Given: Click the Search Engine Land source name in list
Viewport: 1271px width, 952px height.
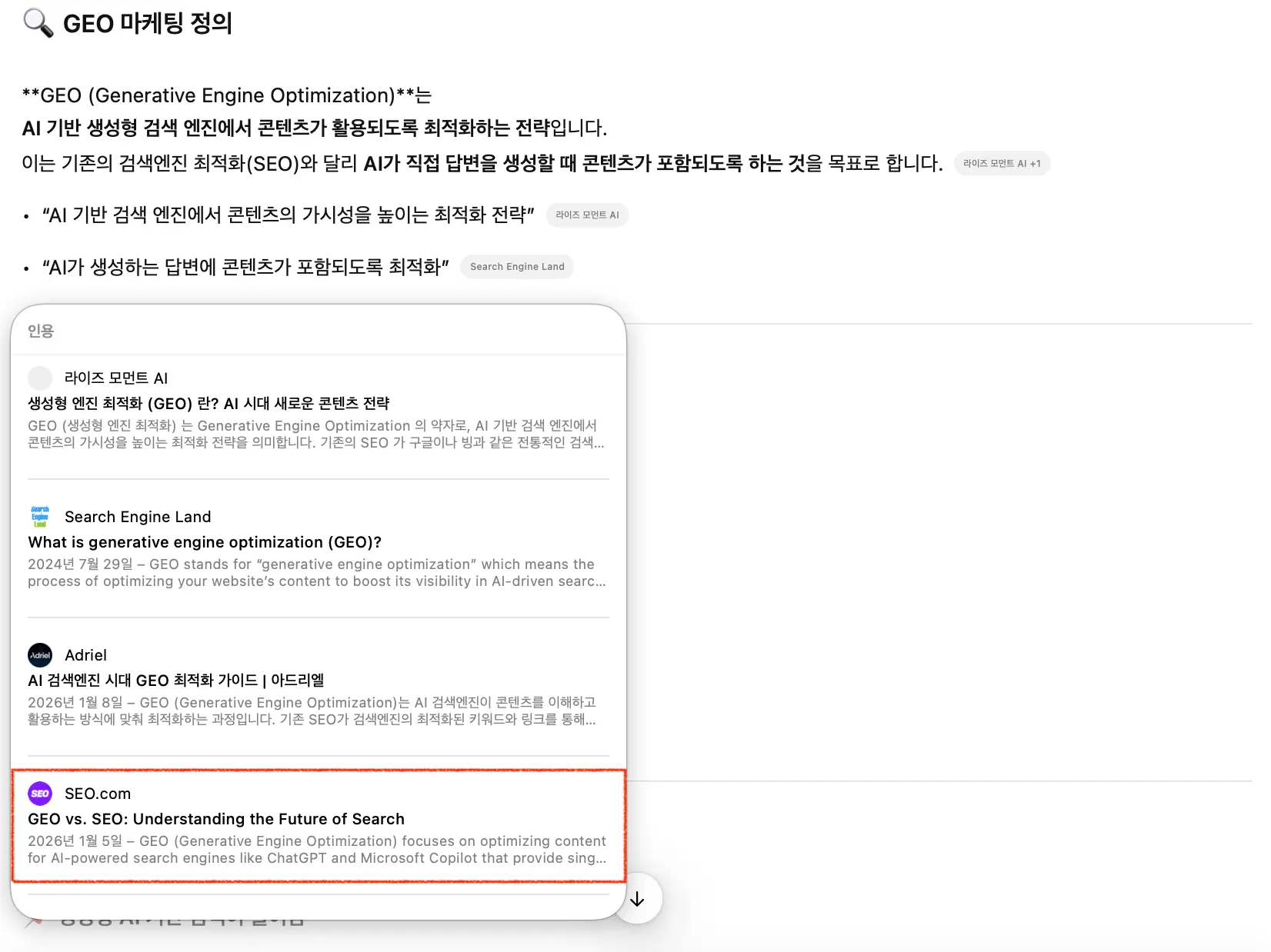Looking at the screenshot, I should tap(138, 517).
